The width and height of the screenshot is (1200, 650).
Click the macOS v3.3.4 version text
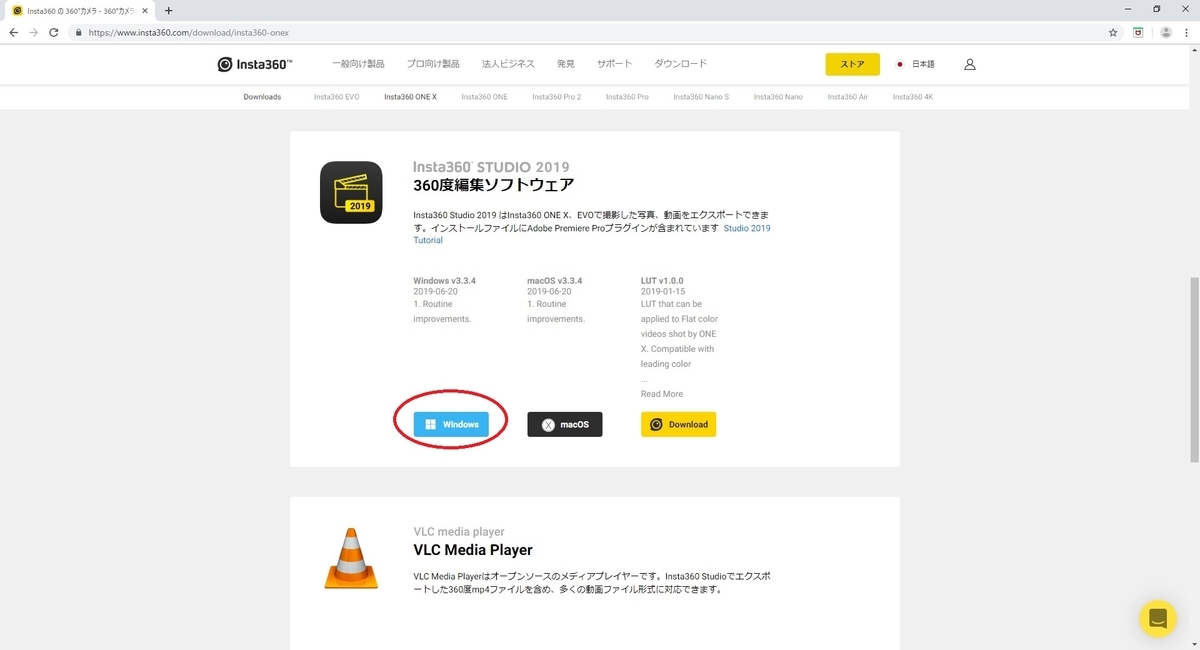click(554, 281)
